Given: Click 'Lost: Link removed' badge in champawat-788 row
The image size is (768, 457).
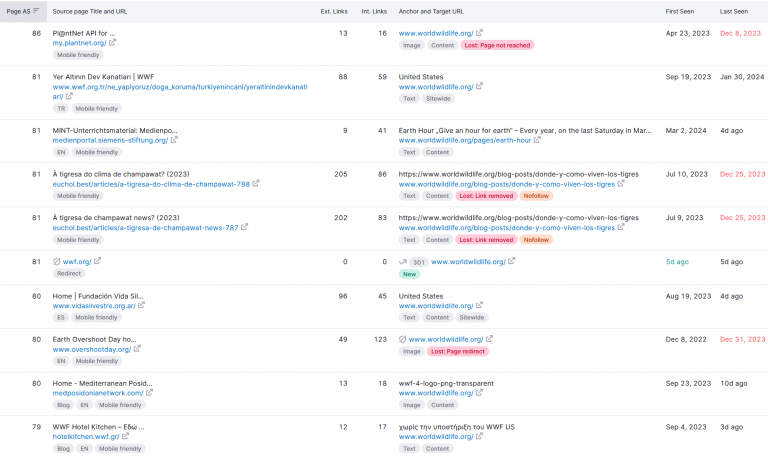Looking at the screenshot, I should (x=486, y=196).
